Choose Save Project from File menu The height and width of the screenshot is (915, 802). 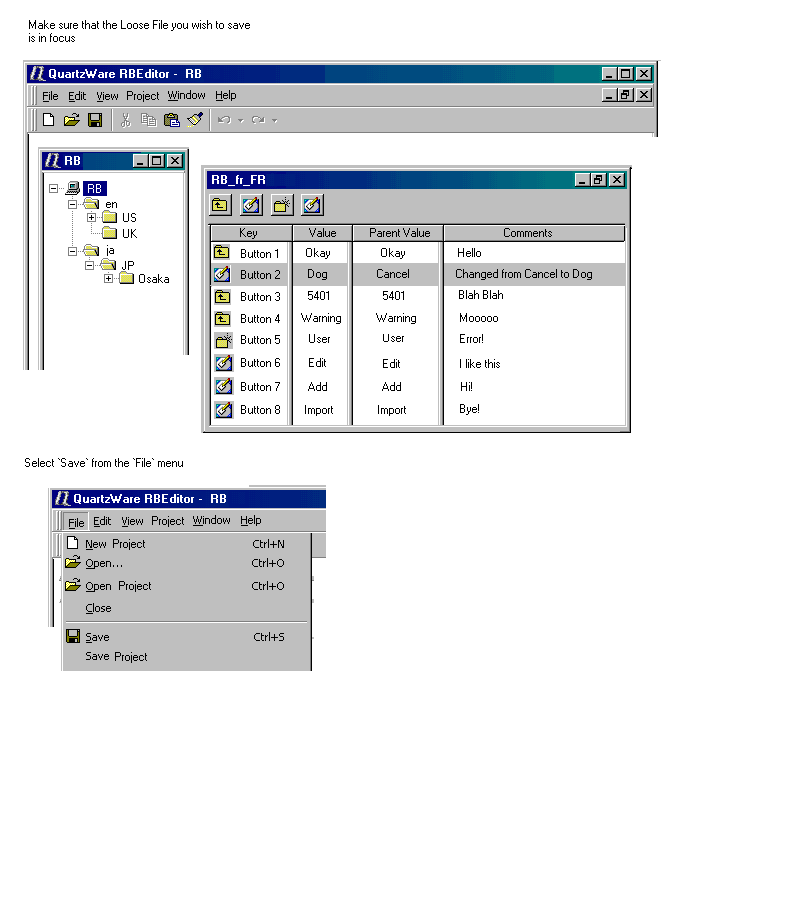pos(186,656)
